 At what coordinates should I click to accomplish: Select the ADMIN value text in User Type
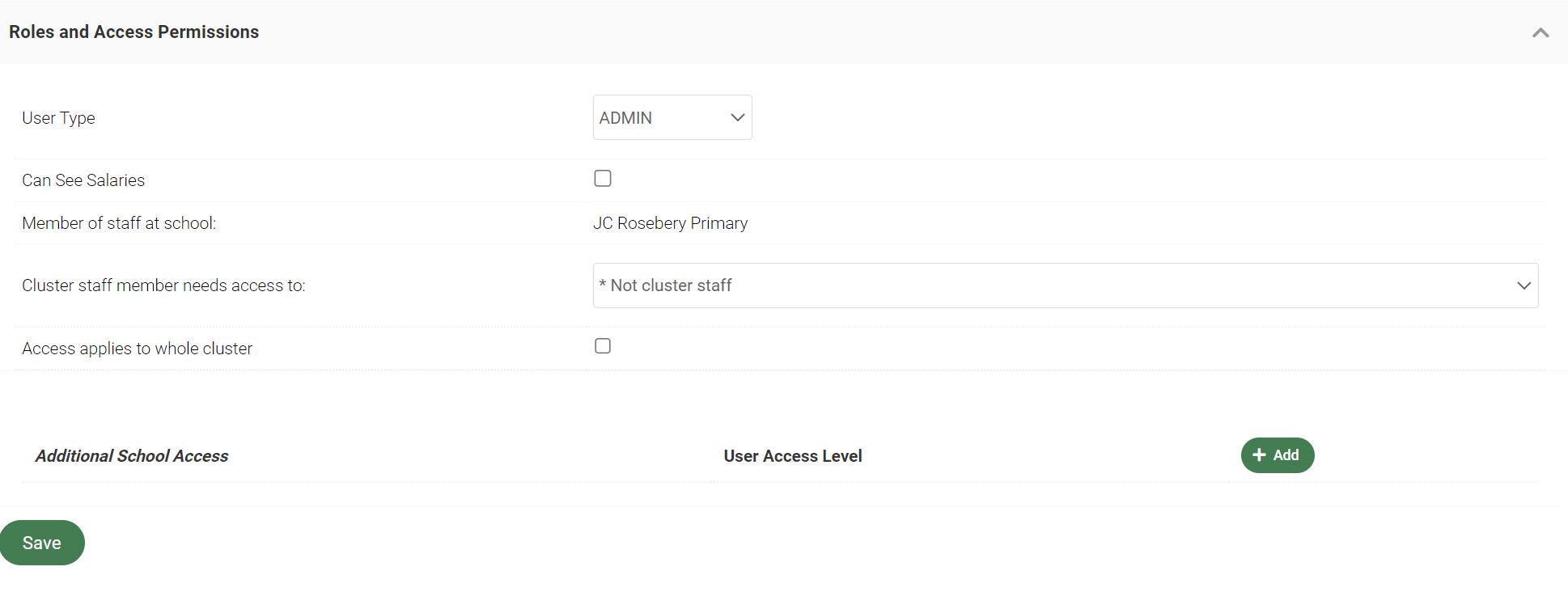[x=625, y=118]
